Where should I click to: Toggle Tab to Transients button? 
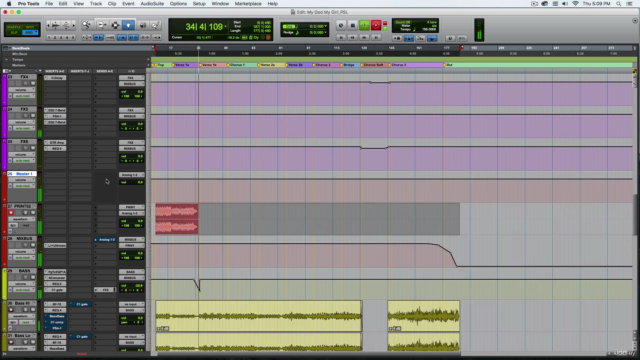(x=98, y=38)
